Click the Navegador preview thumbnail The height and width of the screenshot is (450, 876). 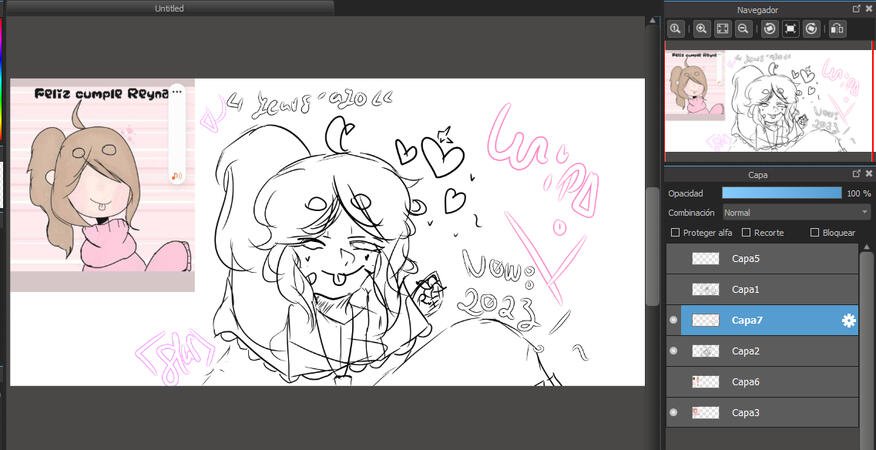768,98
